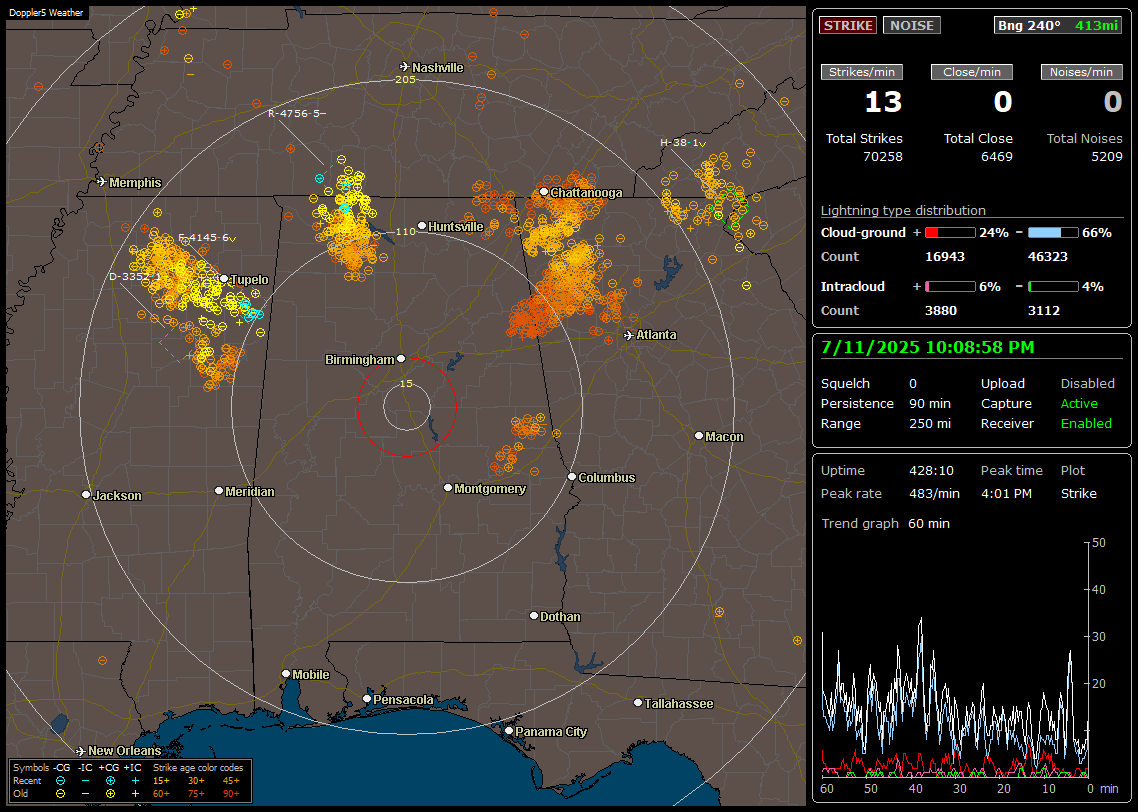
Task: Click the Total Close value 6469
Action: [x=996, y=156]
